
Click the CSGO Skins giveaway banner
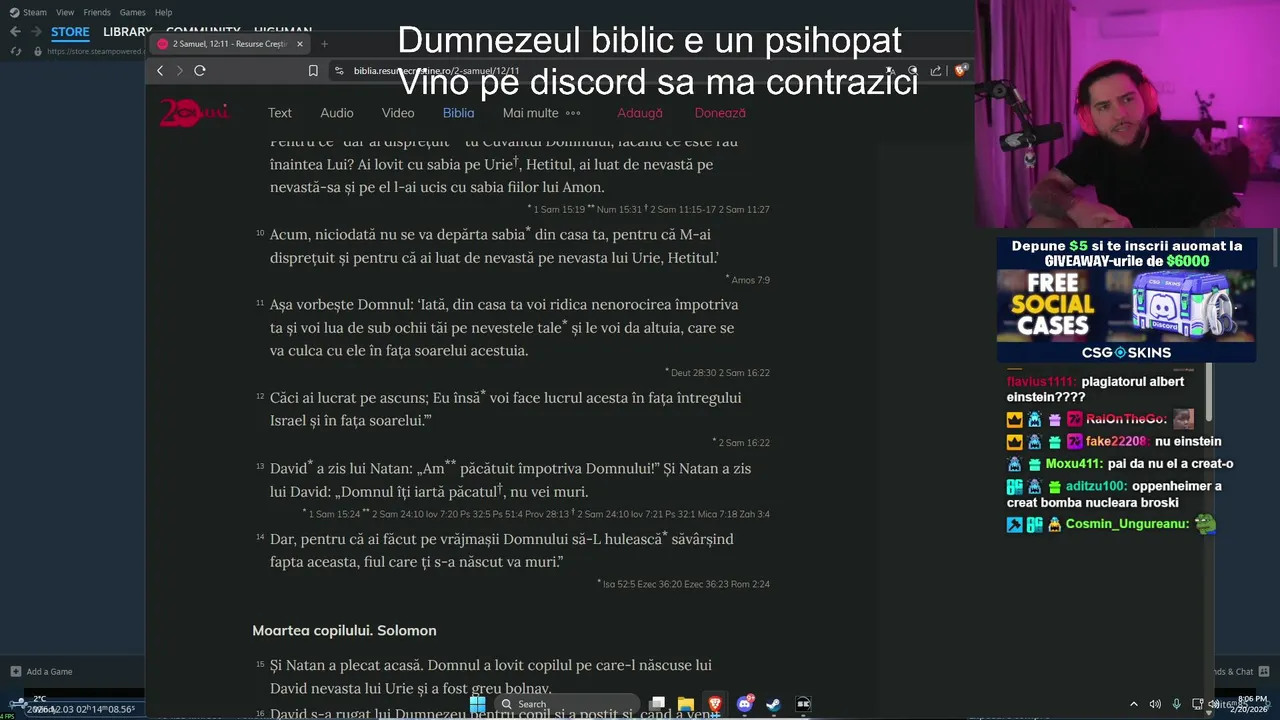coord(1126,299)
